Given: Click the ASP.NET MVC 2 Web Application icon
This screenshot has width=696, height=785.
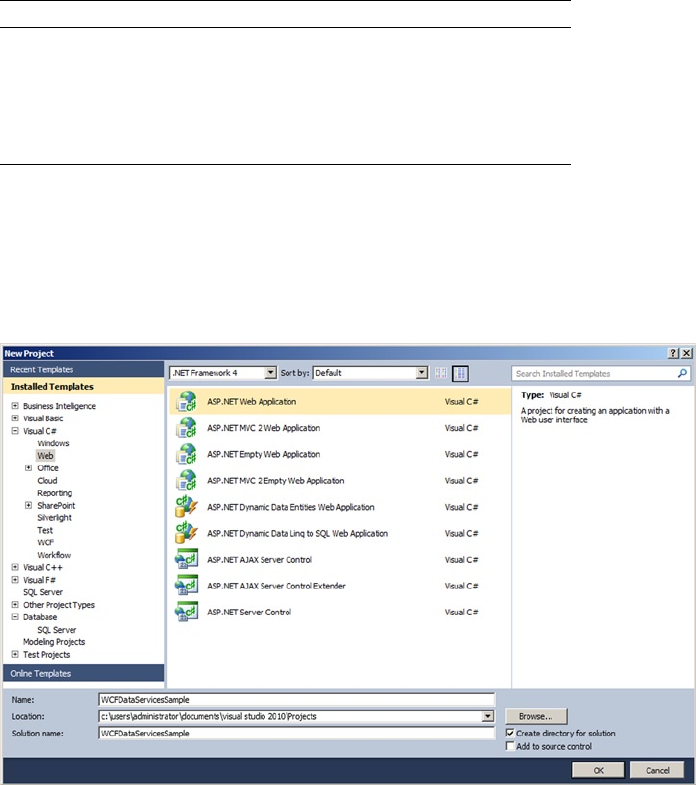Looking at the screenshot, I should 186,428.
